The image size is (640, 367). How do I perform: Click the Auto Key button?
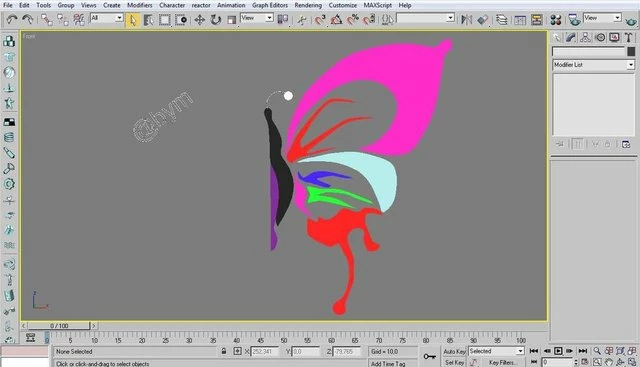click(454, 351)
